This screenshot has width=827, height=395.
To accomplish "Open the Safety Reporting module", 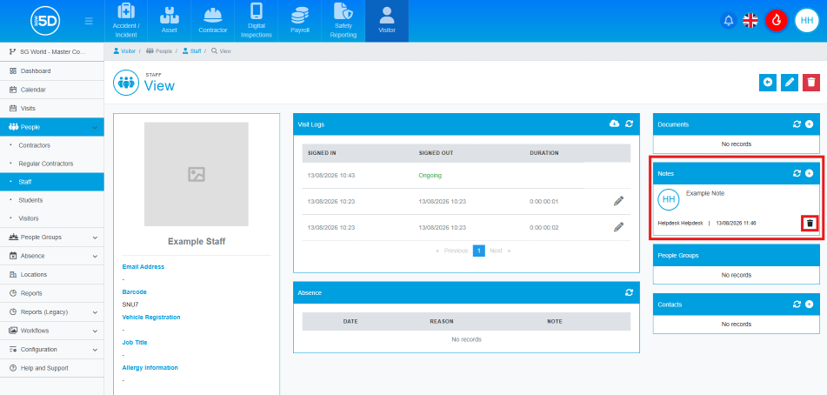I will (x=343, y=21).
